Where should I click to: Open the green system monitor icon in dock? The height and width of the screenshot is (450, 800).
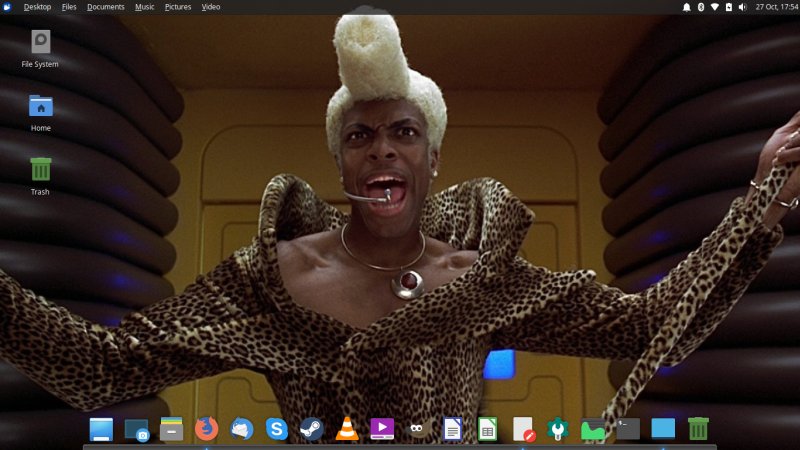point(593,430)
